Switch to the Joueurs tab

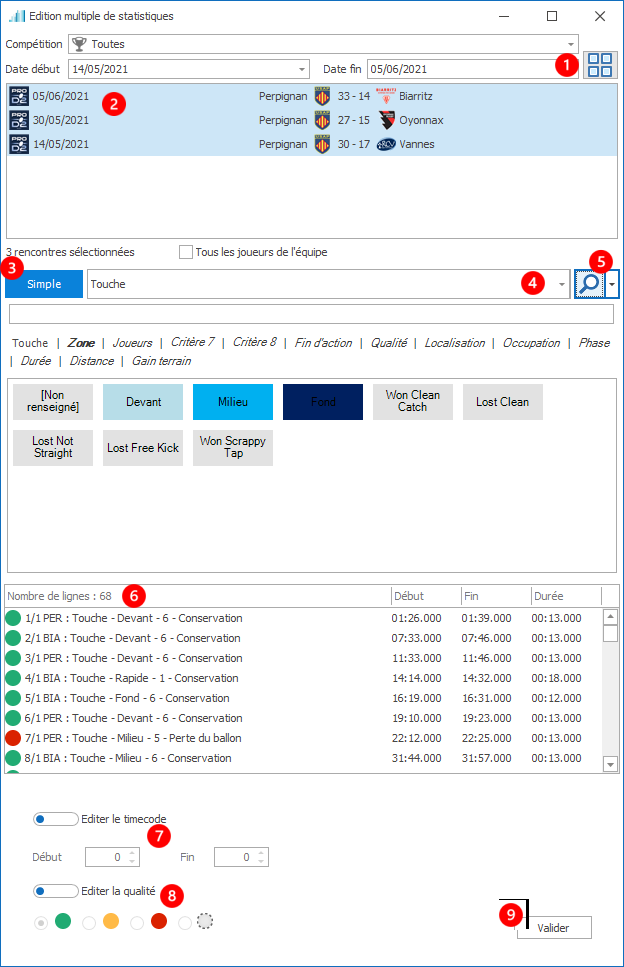point(132,343)
